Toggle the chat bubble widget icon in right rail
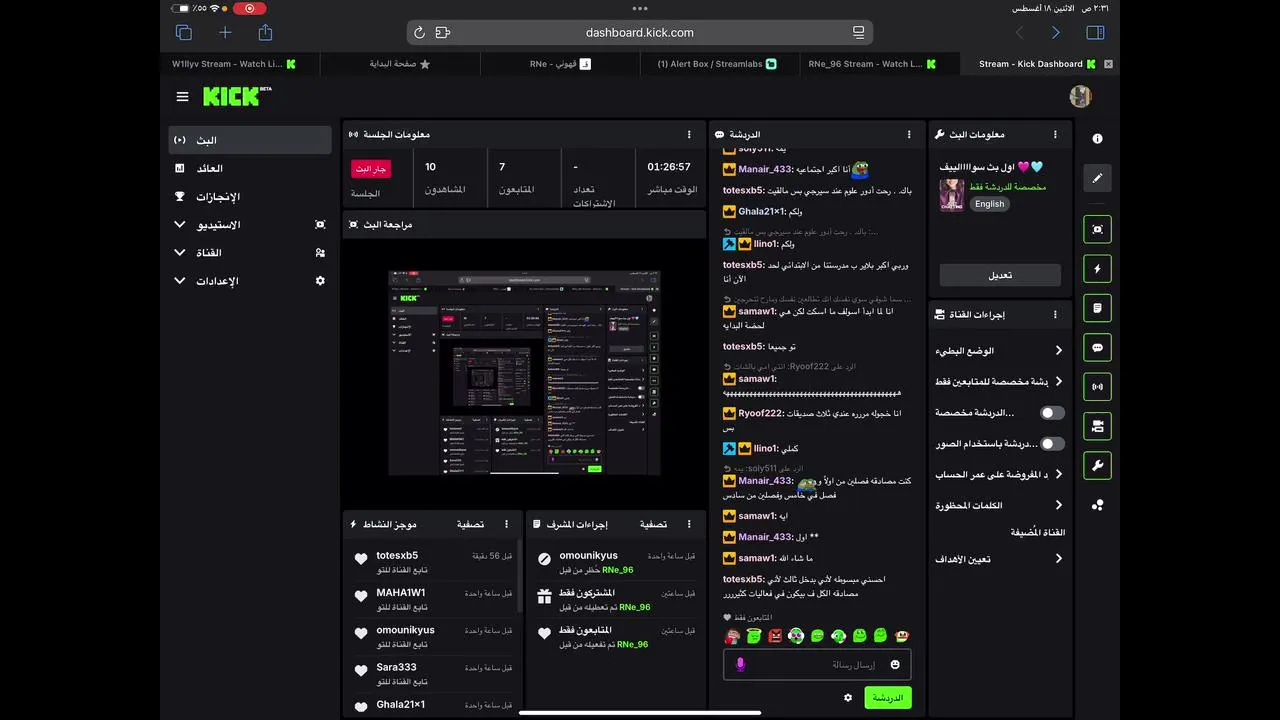Image resolution: width=1280 pixels, height=720 pixels. tap(1097, 348)
